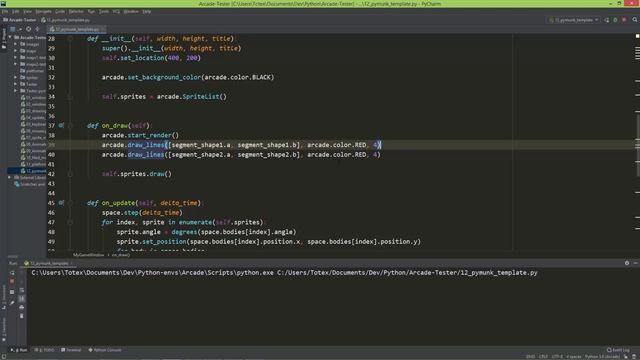Open the VCS menu
Screen dimensions: 640x360
pyautogui.click(x=116, y=11)
